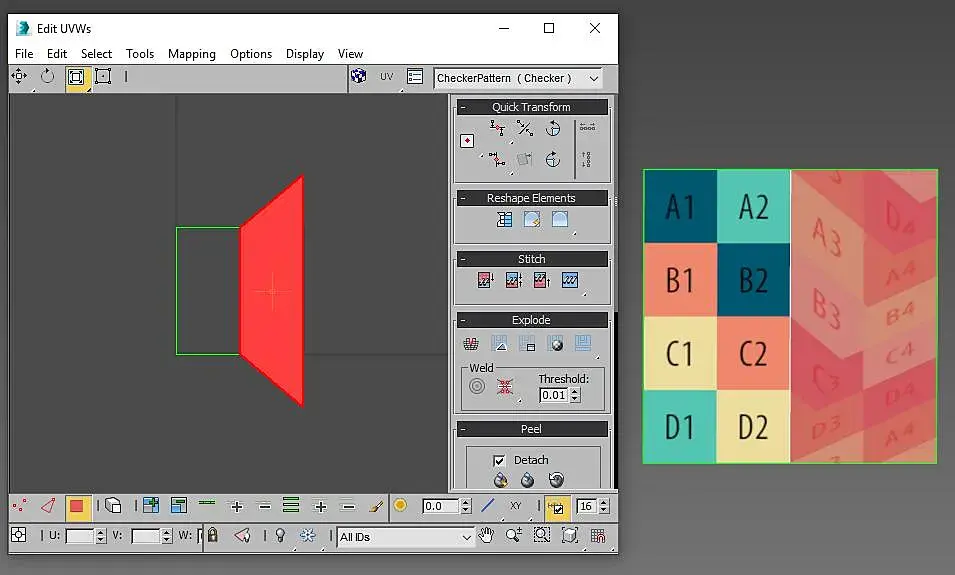Click the Target Weld icon
Screen dimensions: 955x575
tap(477, 386)
